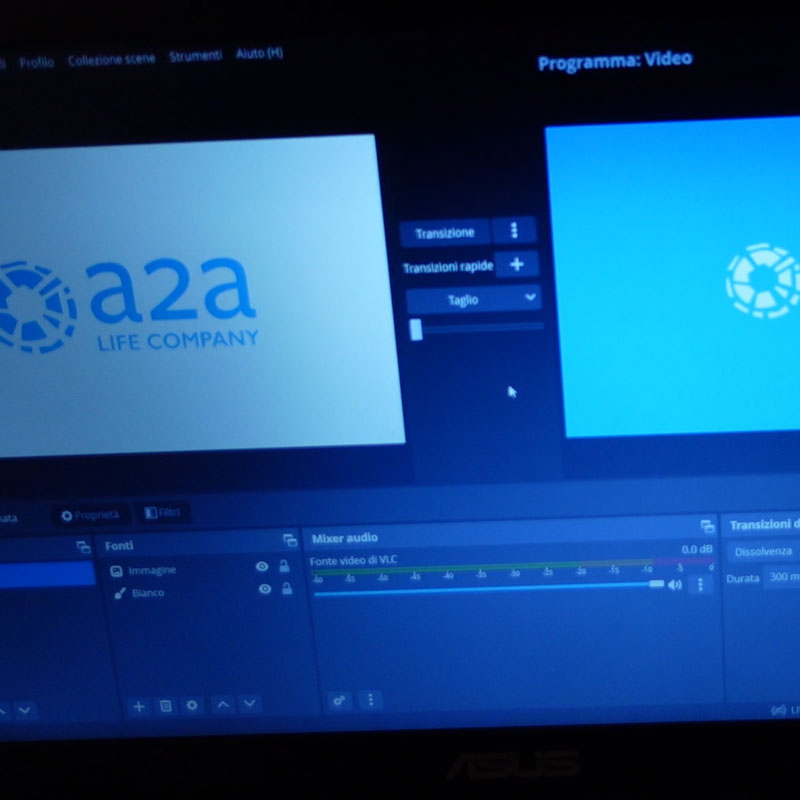The image size is (800, 800).
Task: Click the Mixer audio panel title
Action: (344, 538)
